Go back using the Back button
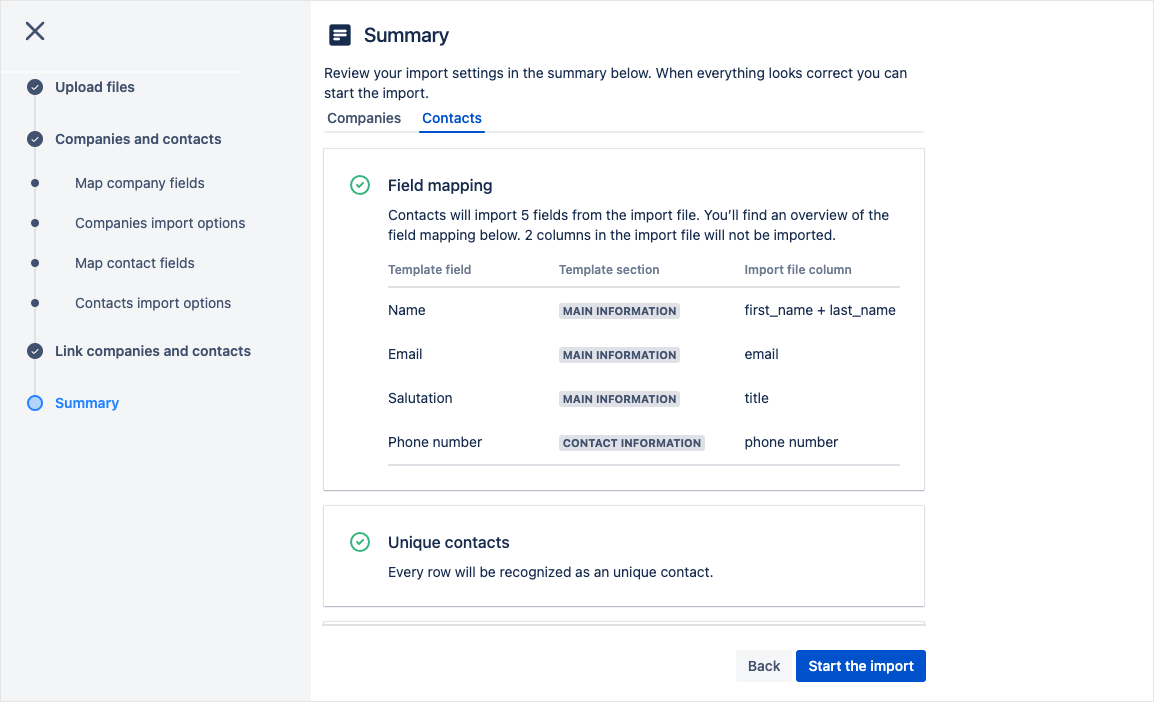Screen dimensions: 1154x702 (x=764, y=666)
